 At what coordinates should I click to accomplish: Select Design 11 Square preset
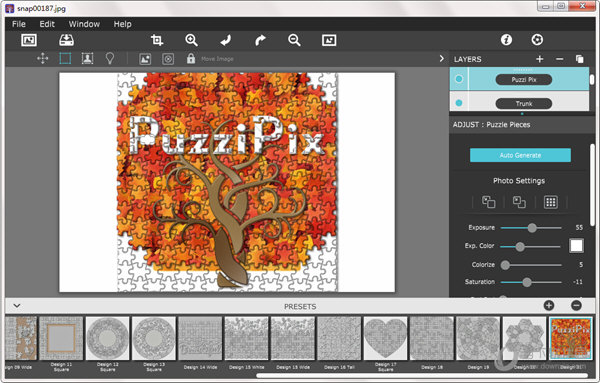coord(61,338)
